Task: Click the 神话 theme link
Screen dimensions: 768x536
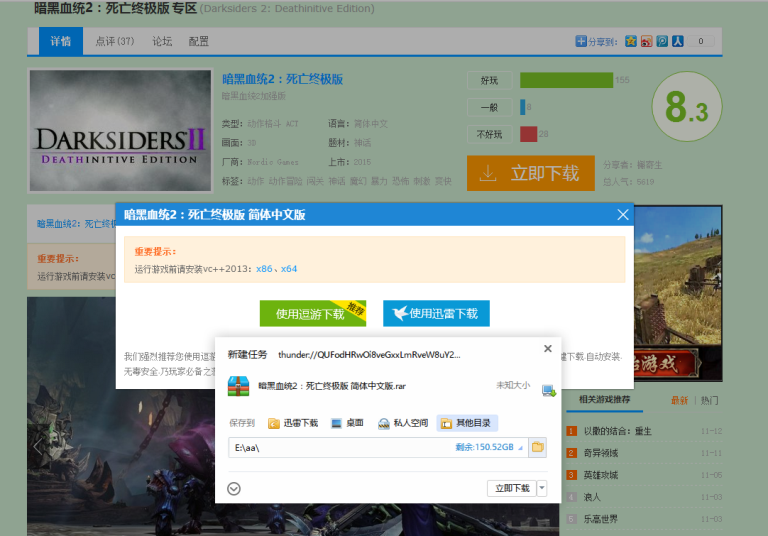Action: click(362, 143)
